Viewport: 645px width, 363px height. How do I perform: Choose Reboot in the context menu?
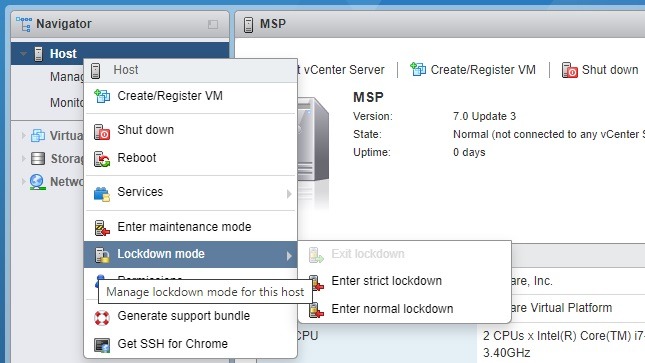(x=190, y=158)
